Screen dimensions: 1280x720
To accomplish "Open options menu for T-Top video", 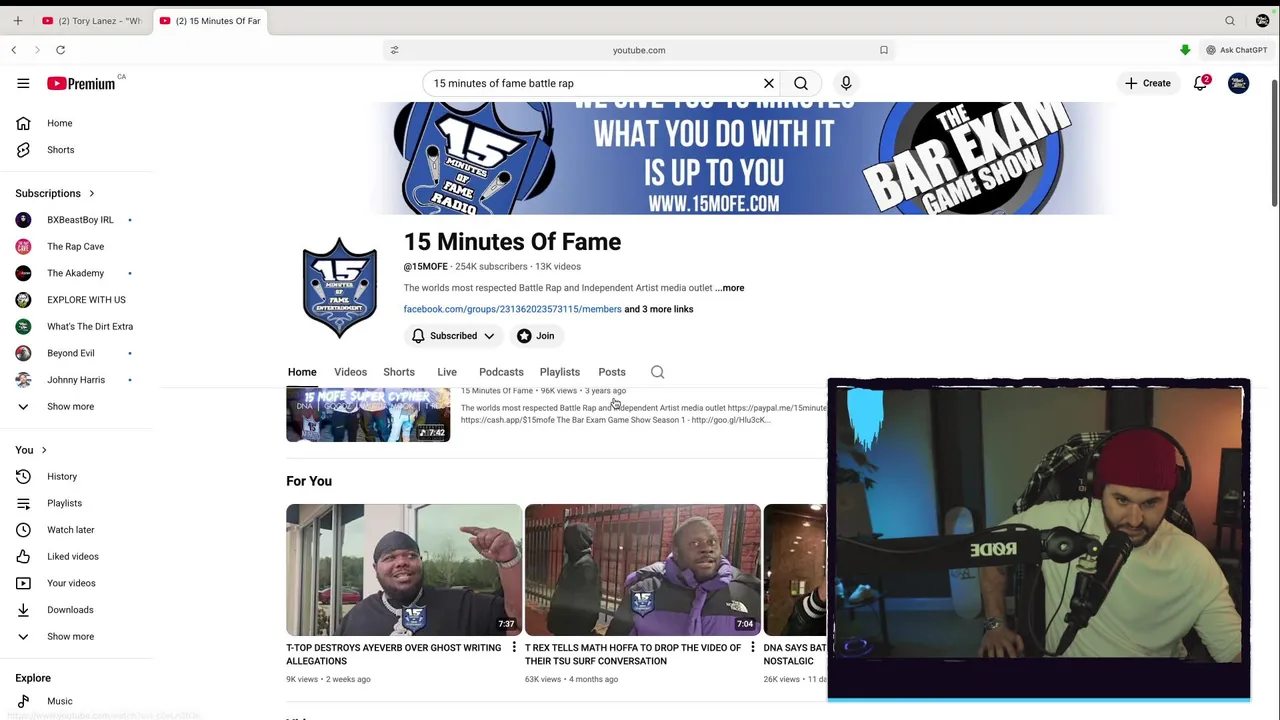I will (514, 648).
